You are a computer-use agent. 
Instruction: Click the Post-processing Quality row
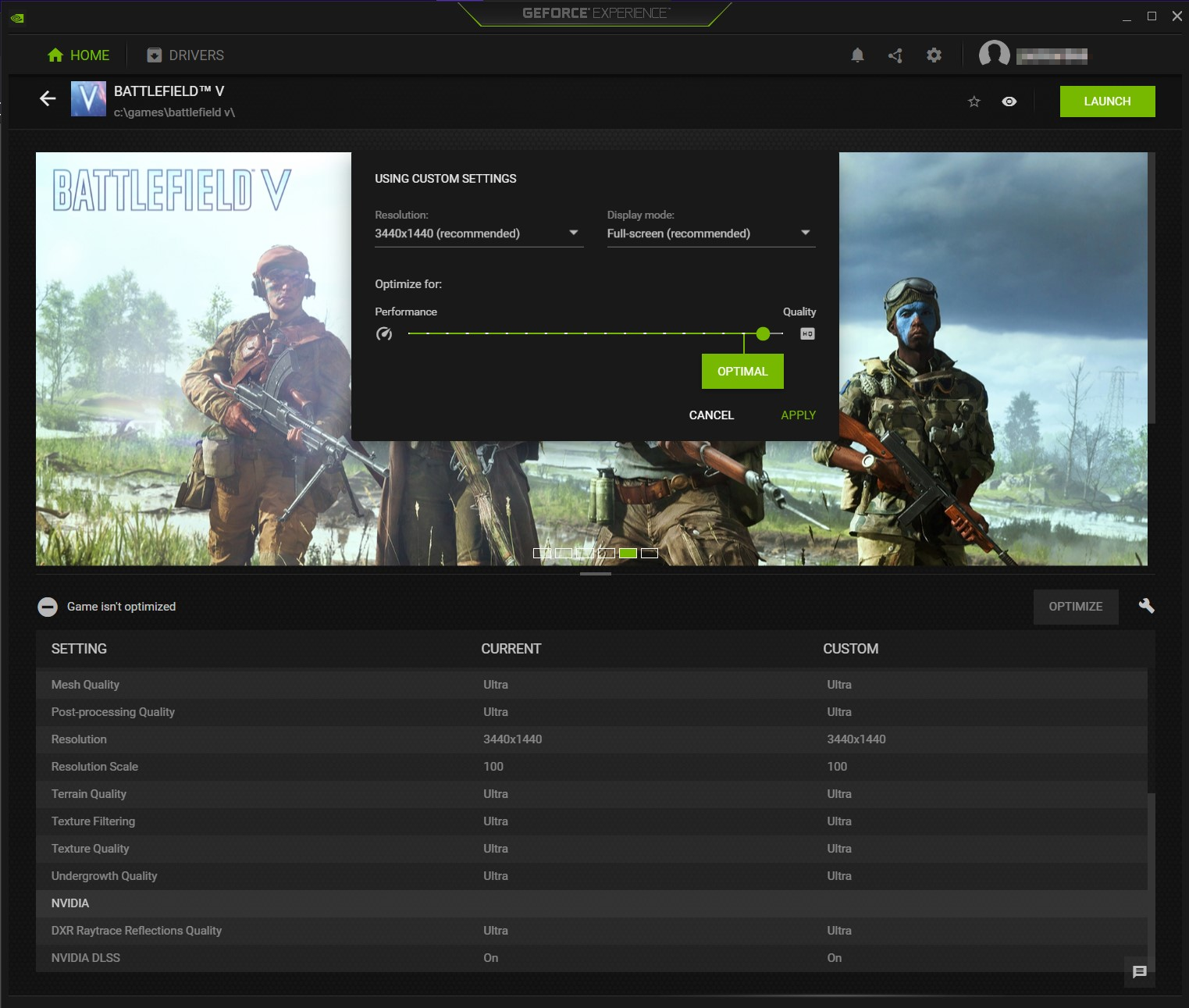click(x=592, y=712)
